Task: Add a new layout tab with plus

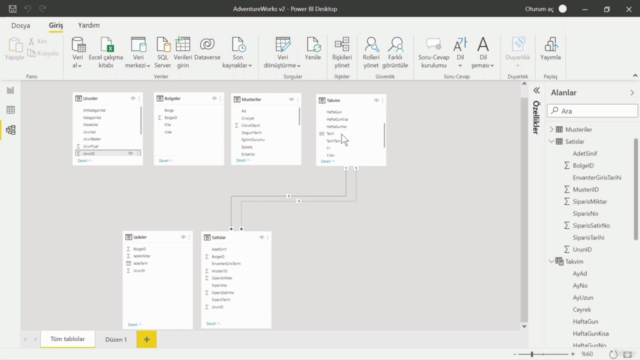Action: (x=147, y=340)
